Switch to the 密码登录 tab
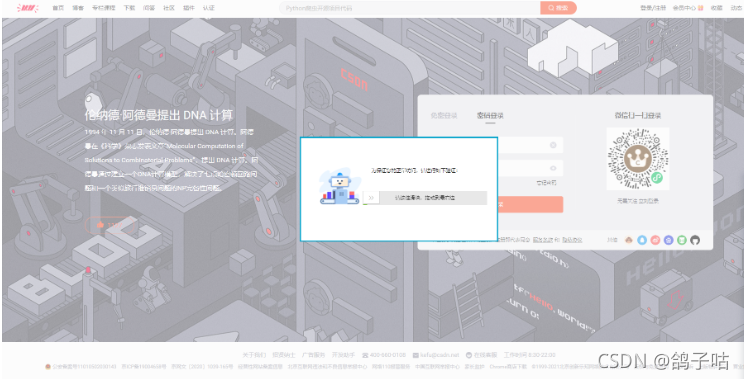 tap(490, 116)
